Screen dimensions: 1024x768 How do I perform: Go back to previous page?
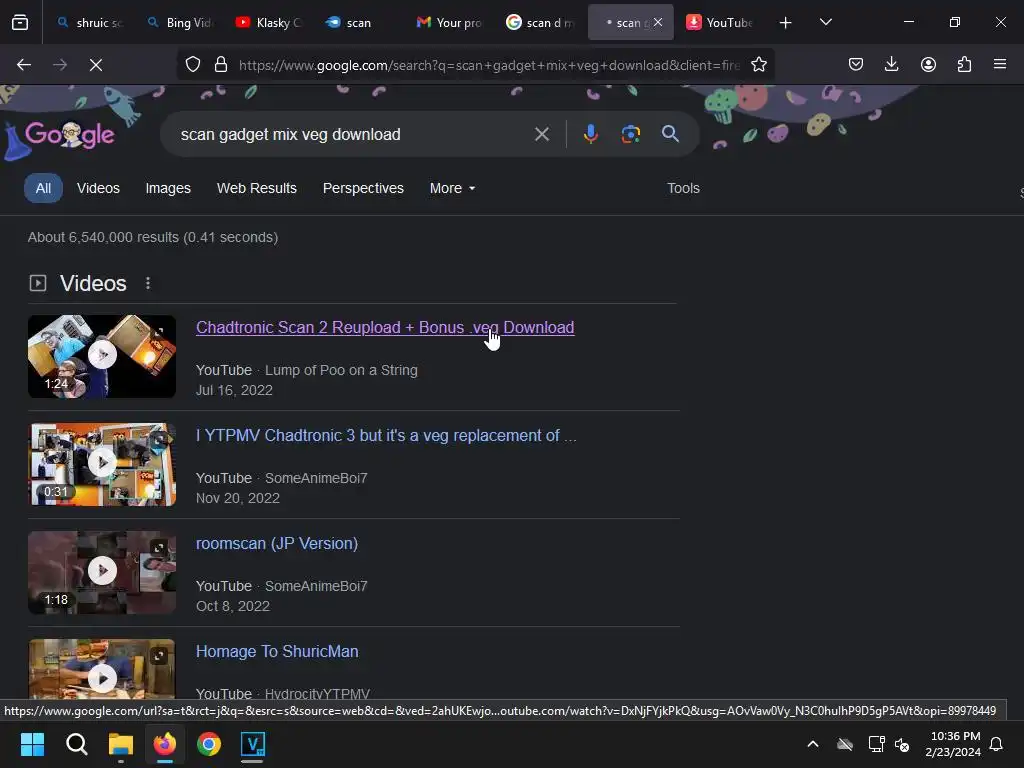(x=24, y=65)
